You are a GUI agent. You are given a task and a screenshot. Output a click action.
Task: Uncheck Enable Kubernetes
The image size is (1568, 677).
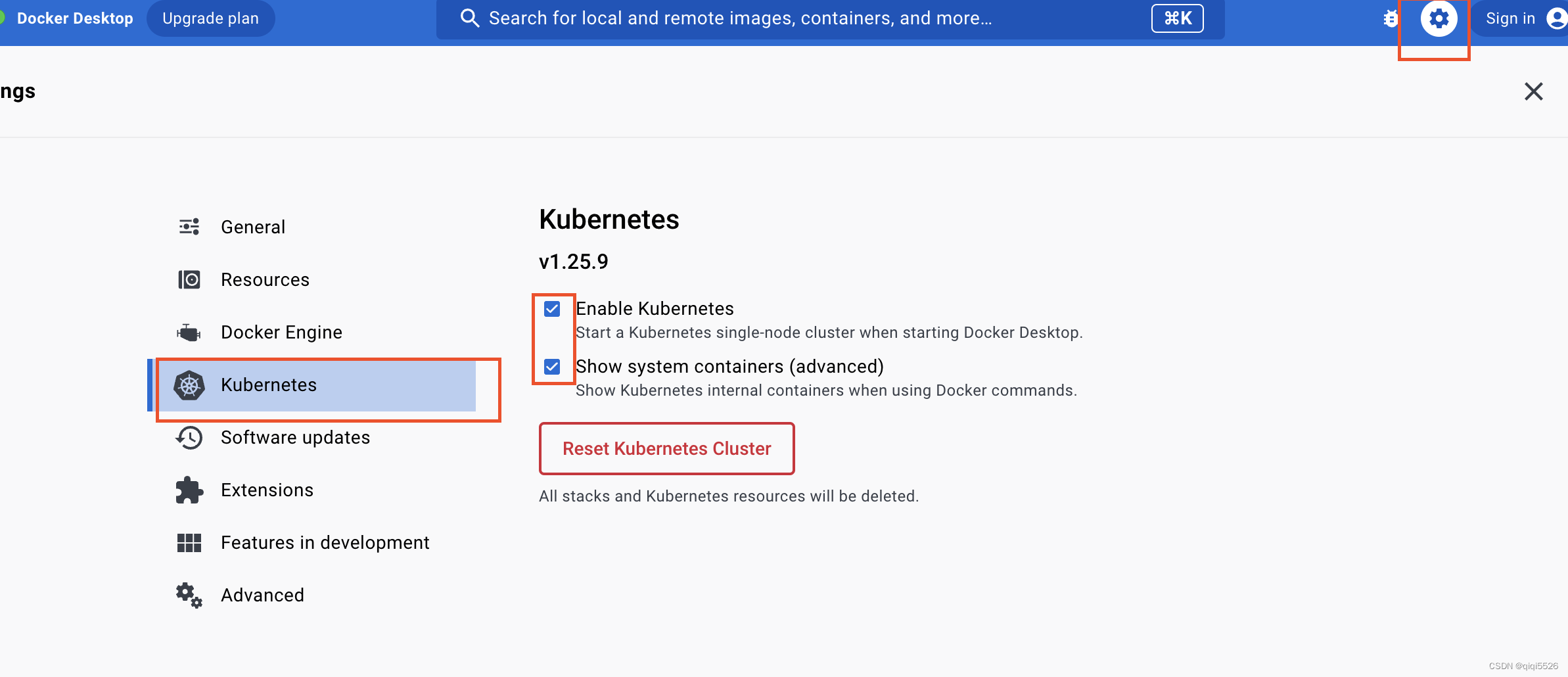pyautogui.click(x=553, y=309)
